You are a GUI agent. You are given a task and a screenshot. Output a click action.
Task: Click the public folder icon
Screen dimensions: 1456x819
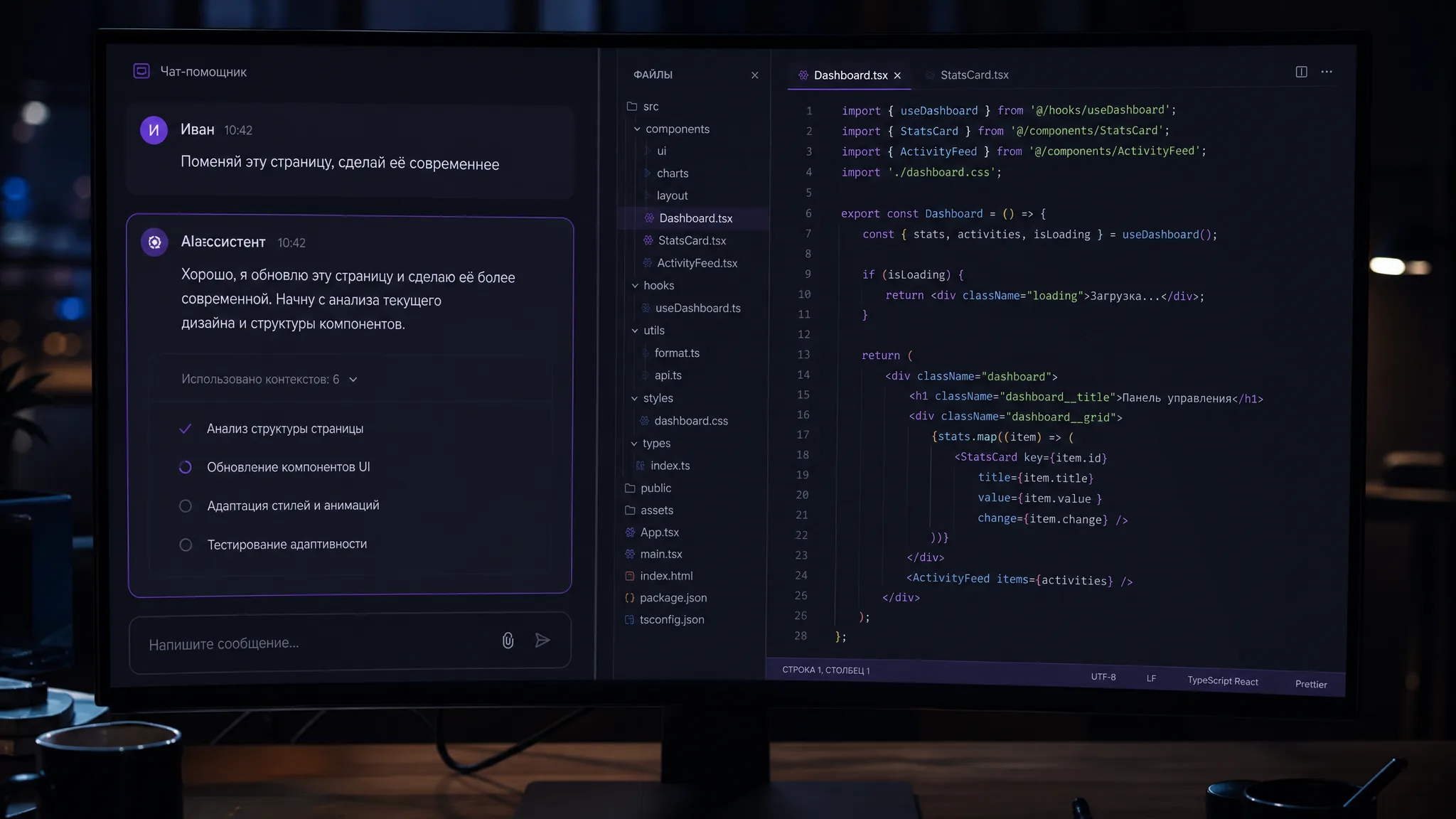tap(630, 488)
